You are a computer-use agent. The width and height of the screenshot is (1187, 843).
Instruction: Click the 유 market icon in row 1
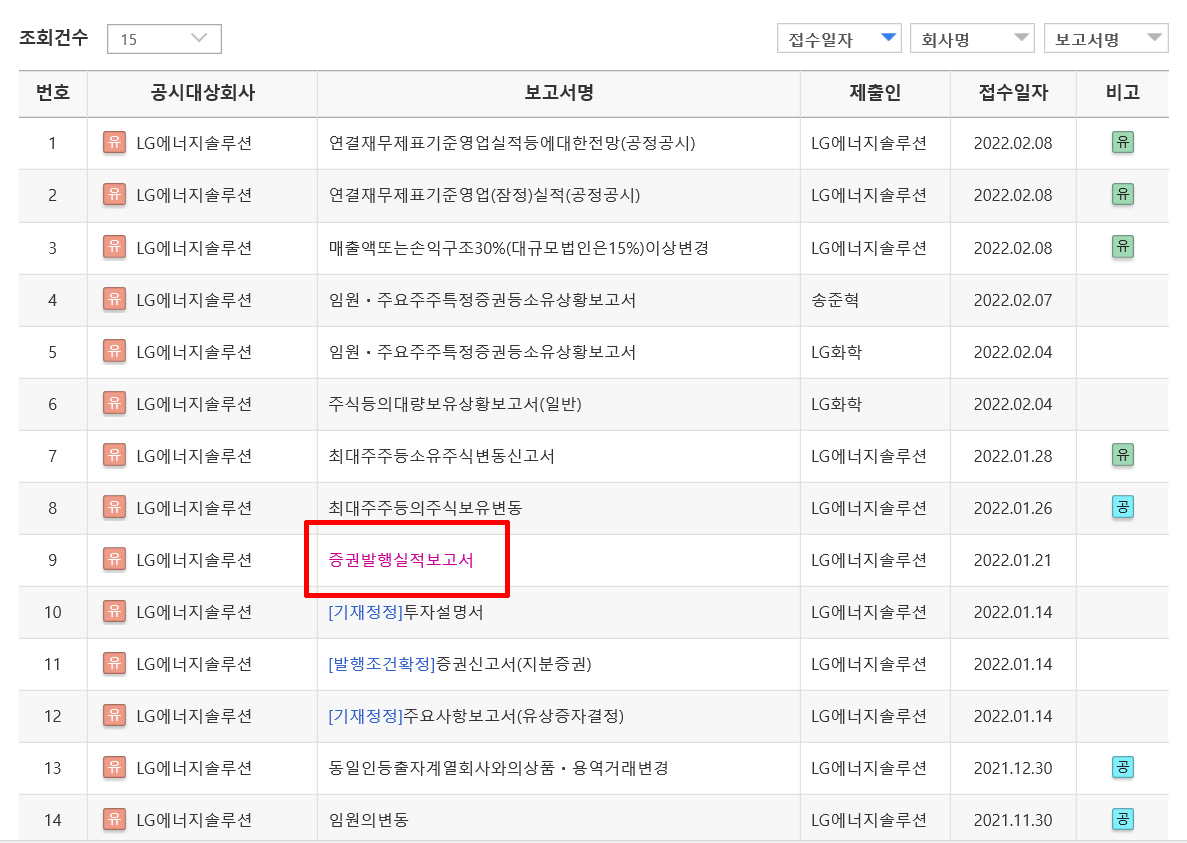click(x=114, y=142)
